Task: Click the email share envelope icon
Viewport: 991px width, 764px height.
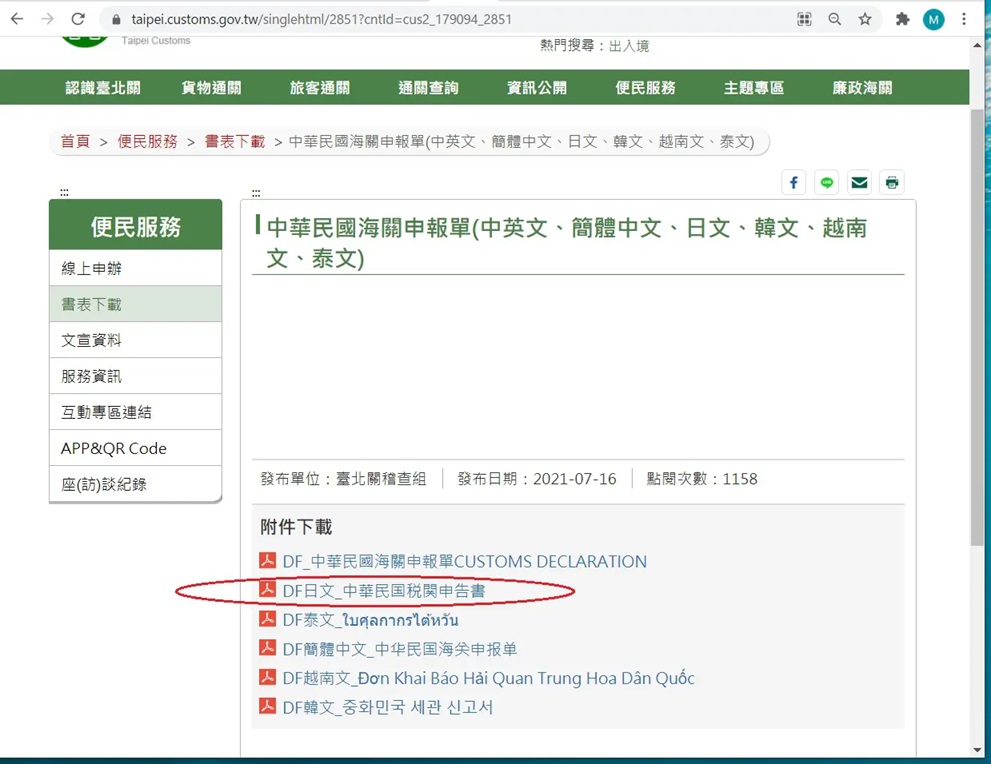Action: [x=859, y=182]
